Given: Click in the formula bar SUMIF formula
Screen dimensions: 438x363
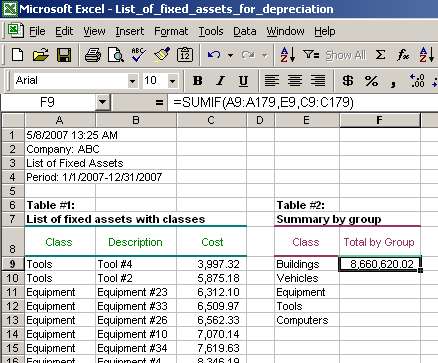Looking at the screenshot, I should (263, 102).
